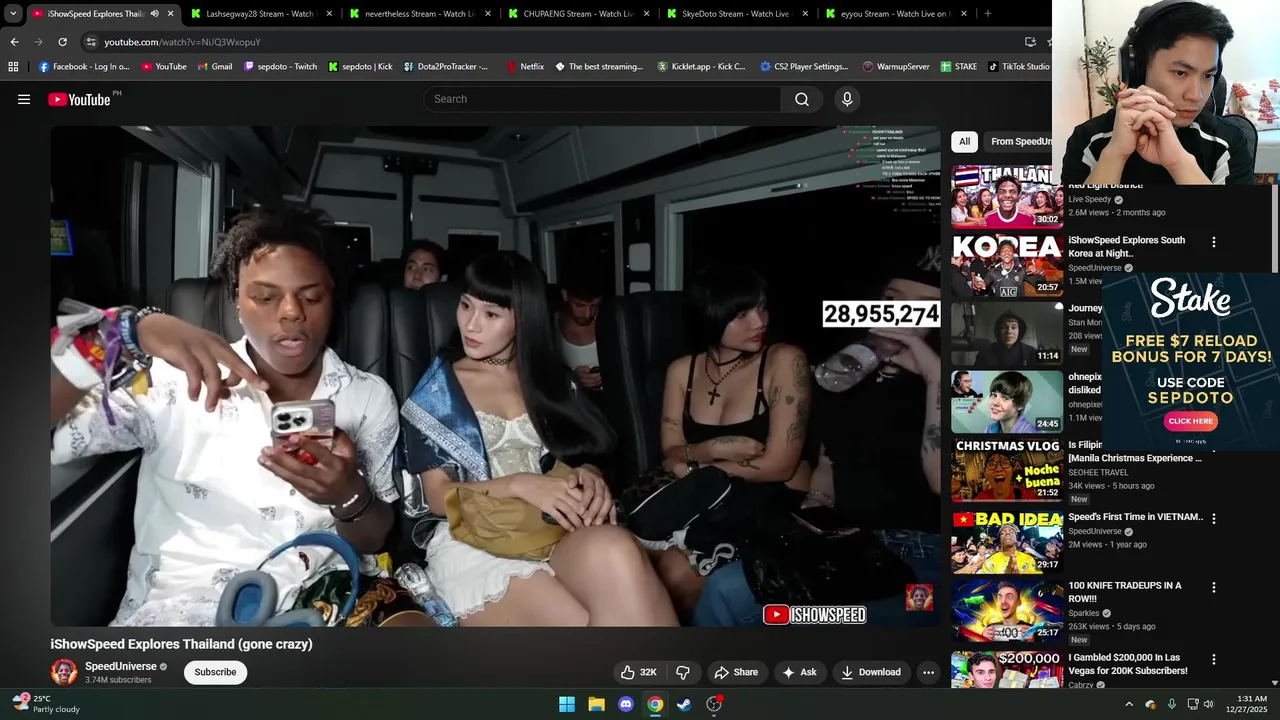Open Gmail bookmark
This screenshot has width=1280, height=720.
click(x=215, y=67)
